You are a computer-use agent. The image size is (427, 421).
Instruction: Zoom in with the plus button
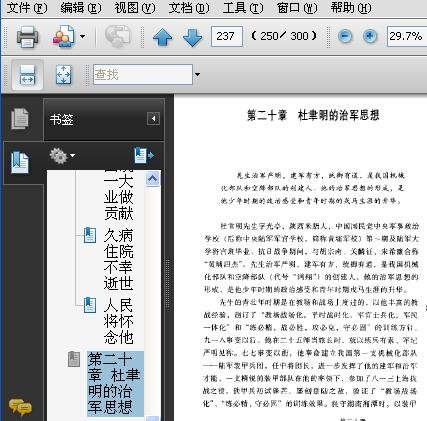[x=370, y=36]
